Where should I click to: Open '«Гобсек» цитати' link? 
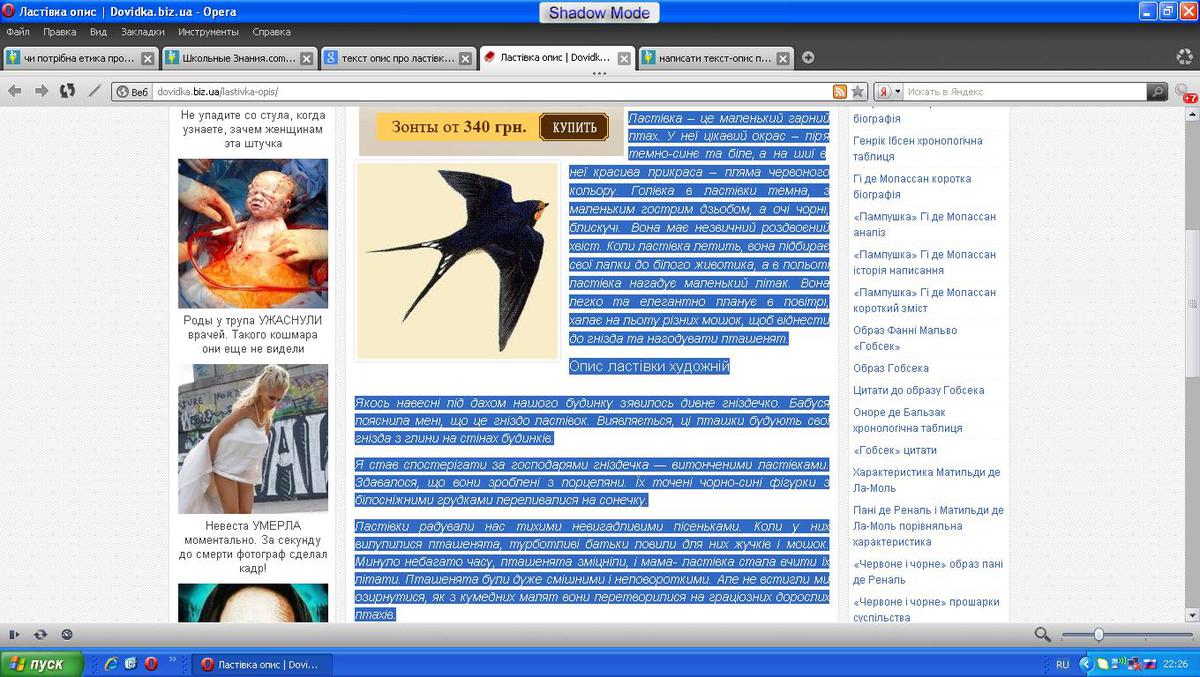coord(894,451)
